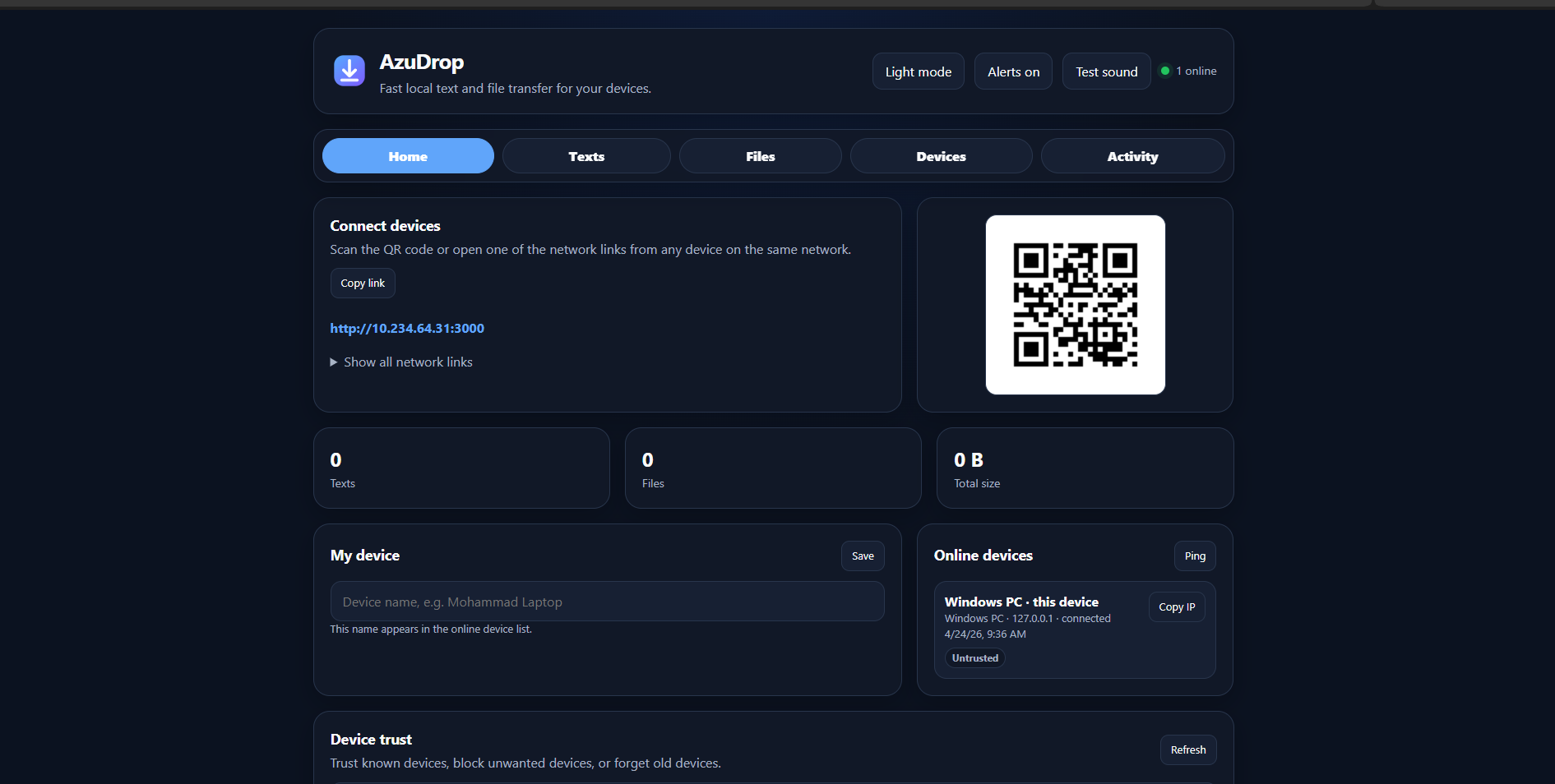
Task: Click the 127.0.0.1 connected detail line
Action: point(1028,618)
